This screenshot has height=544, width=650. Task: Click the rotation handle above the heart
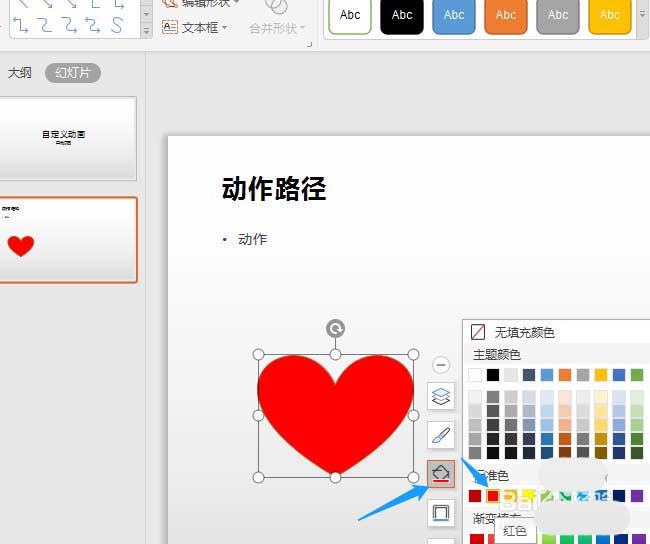point(335,329)
